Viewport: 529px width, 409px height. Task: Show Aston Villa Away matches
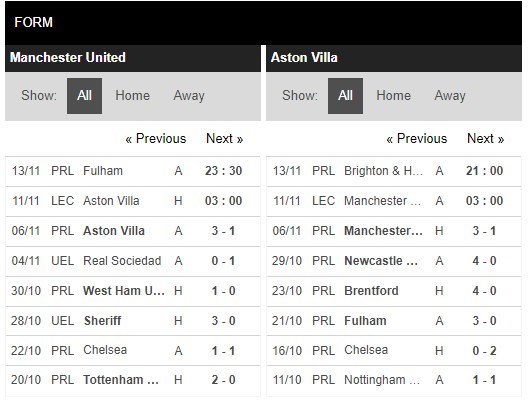click(450, 96)
